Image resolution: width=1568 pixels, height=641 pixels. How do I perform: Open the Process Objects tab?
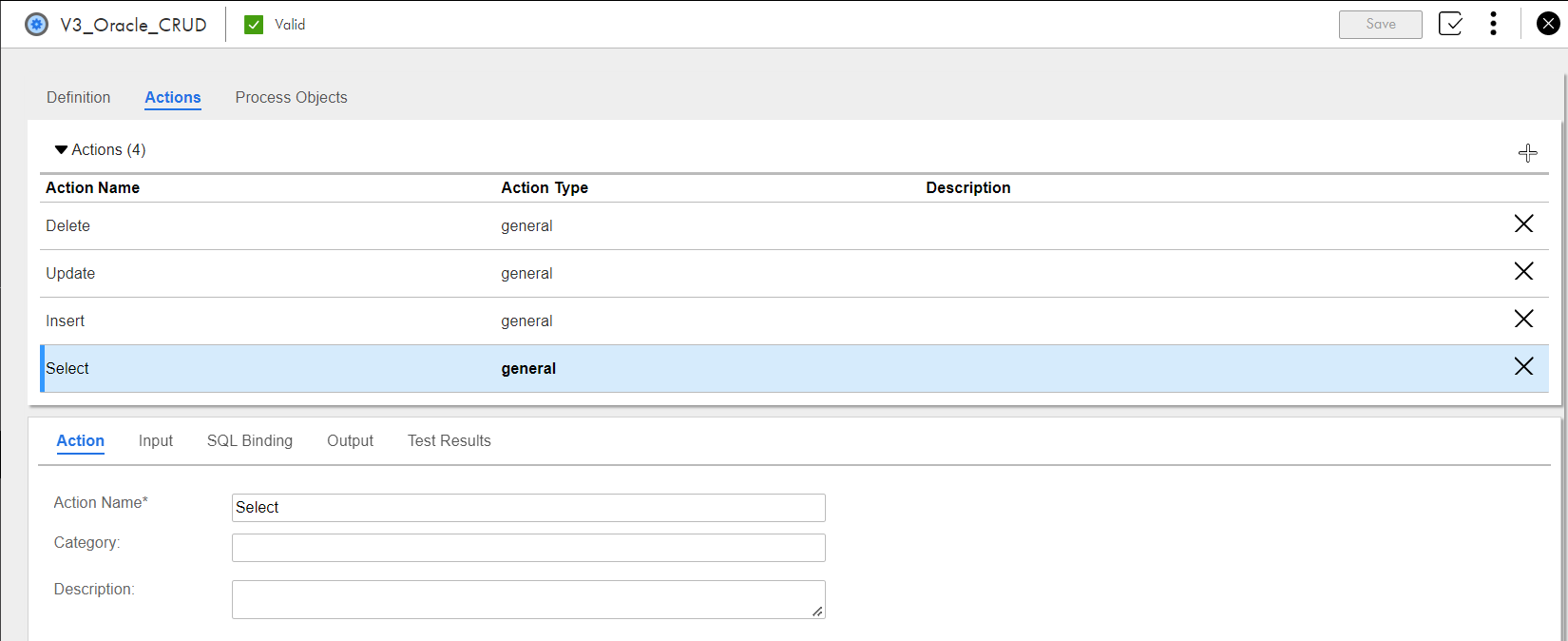(292, 97)
